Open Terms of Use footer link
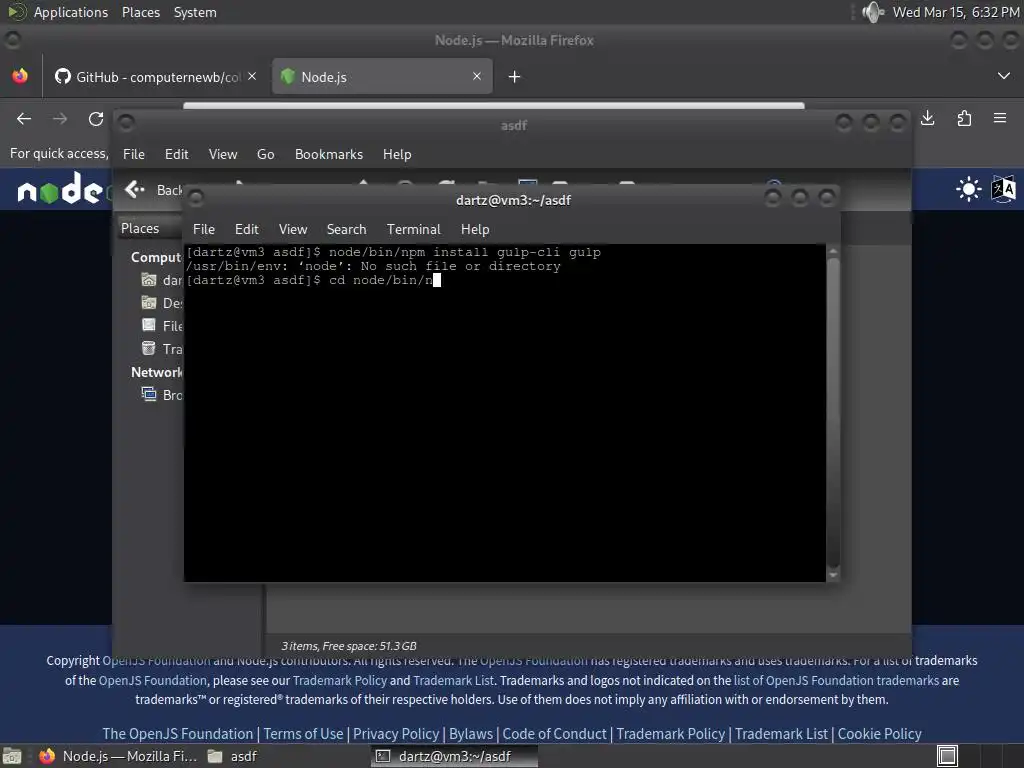The height and width of the screenshot is (768, 1024). 303,734
